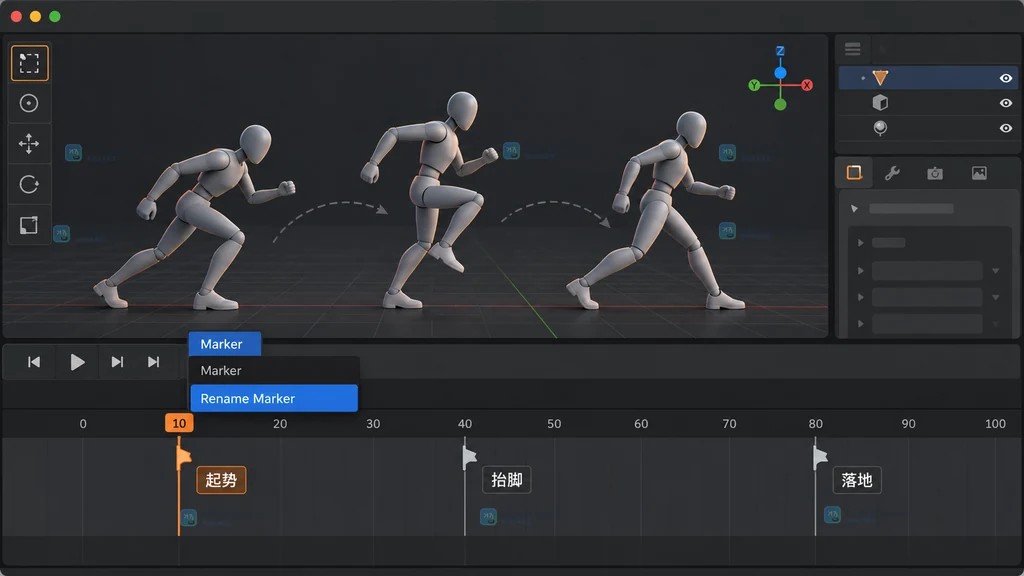Open the outliner hamburger menu
Screen dimensions: 1024x576
(852, 49)
